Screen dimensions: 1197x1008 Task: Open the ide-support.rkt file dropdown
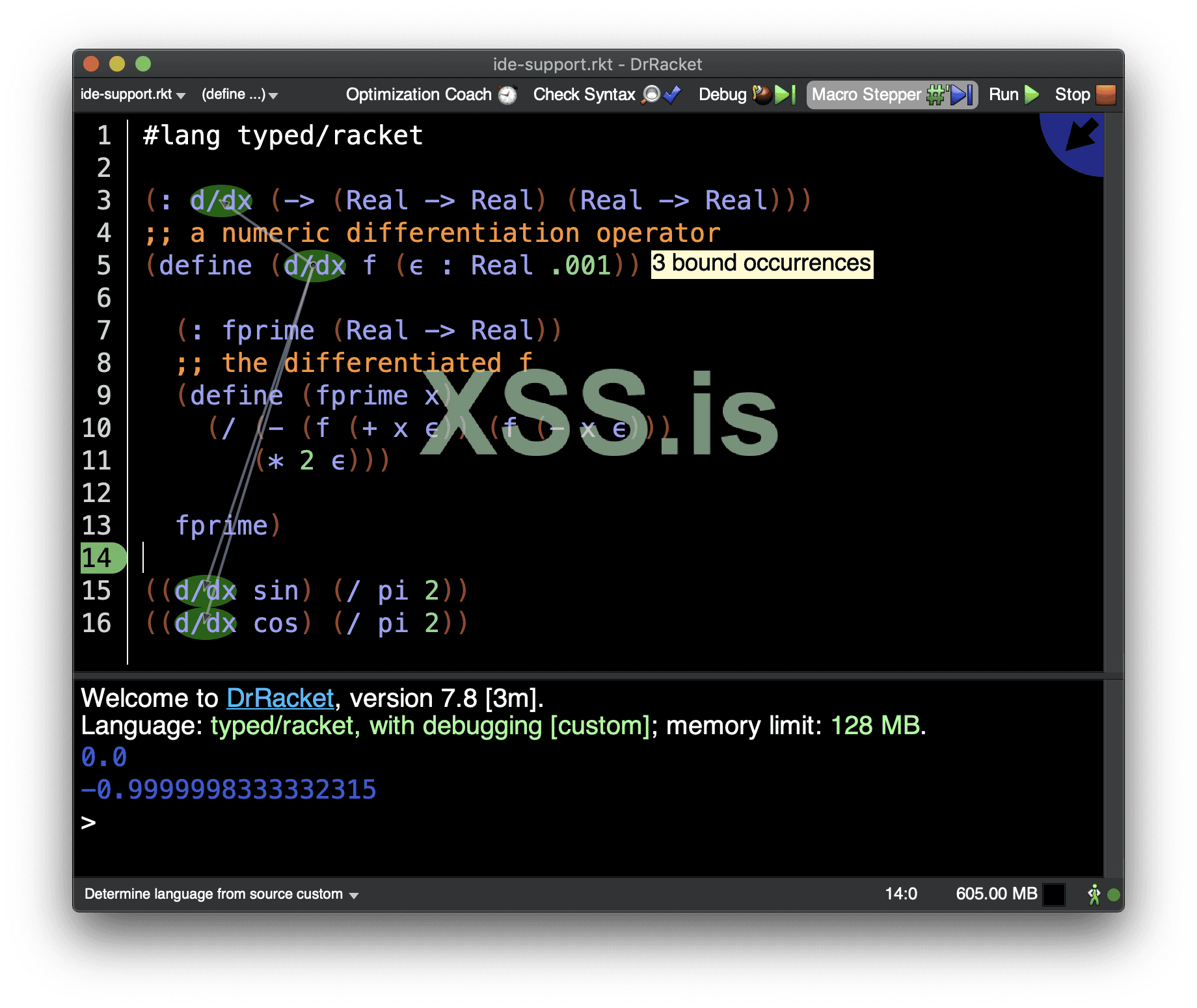(130, 94)
